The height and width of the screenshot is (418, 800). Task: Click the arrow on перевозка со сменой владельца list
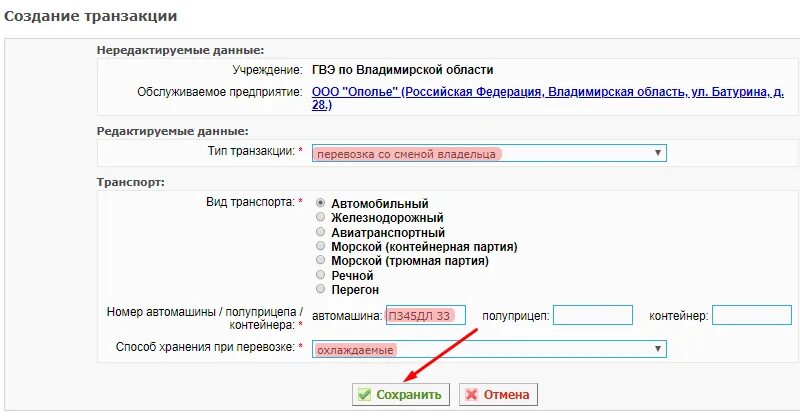pyautogui.click(x=658, y=153)
